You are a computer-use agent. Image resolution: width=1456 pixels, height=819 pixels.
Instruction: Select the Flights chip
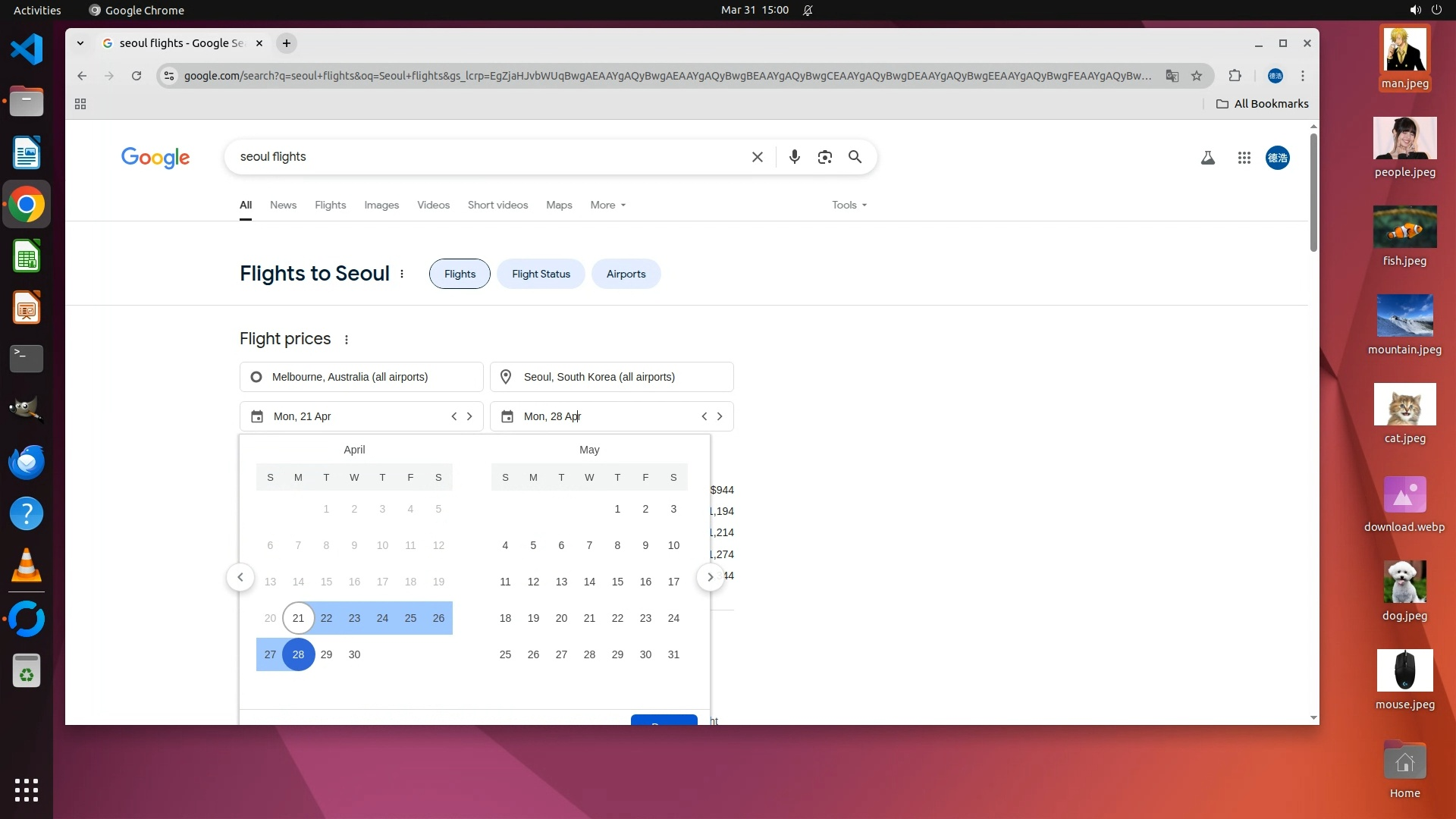click(460, 274)
